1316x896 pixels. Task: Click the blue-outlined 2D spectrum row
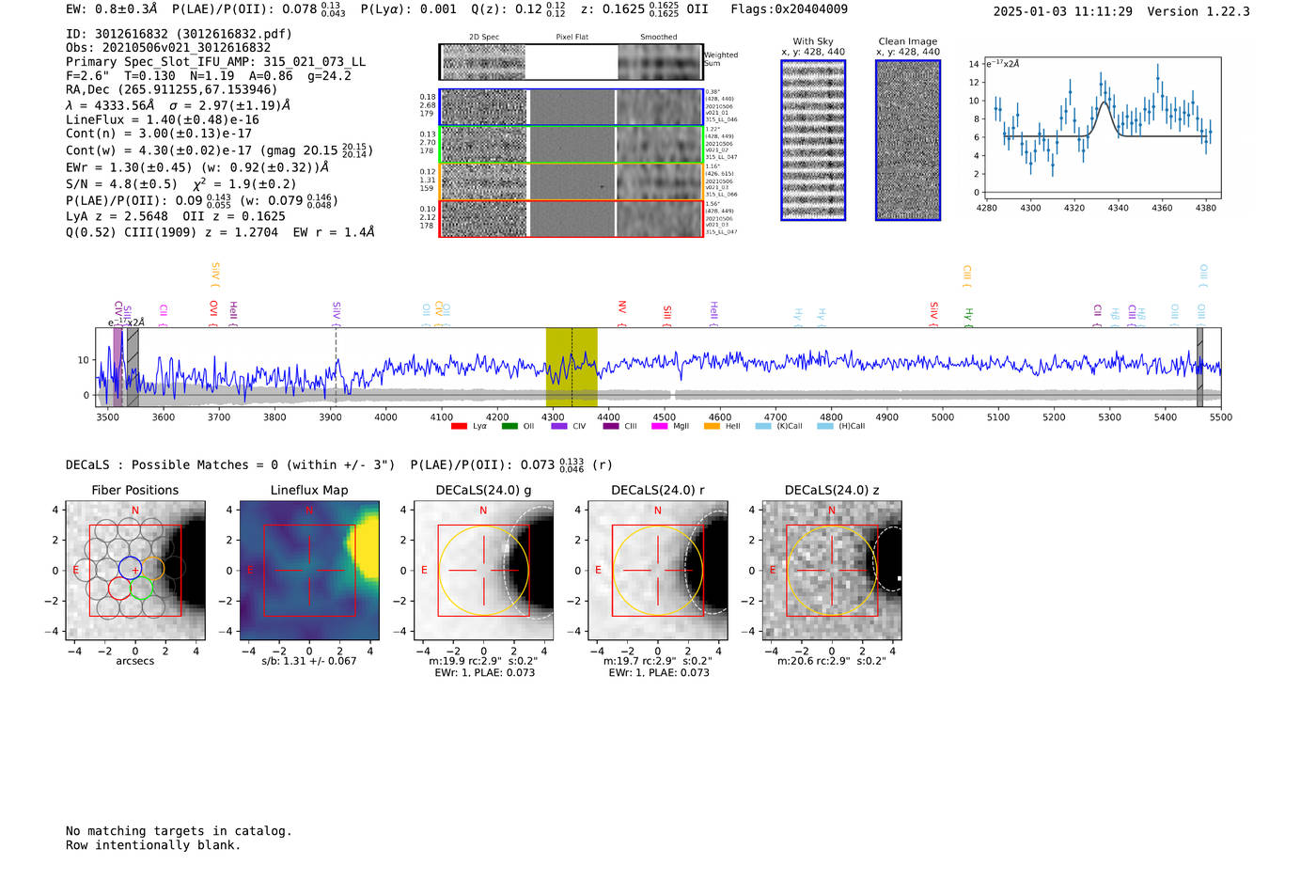point(572,107)
